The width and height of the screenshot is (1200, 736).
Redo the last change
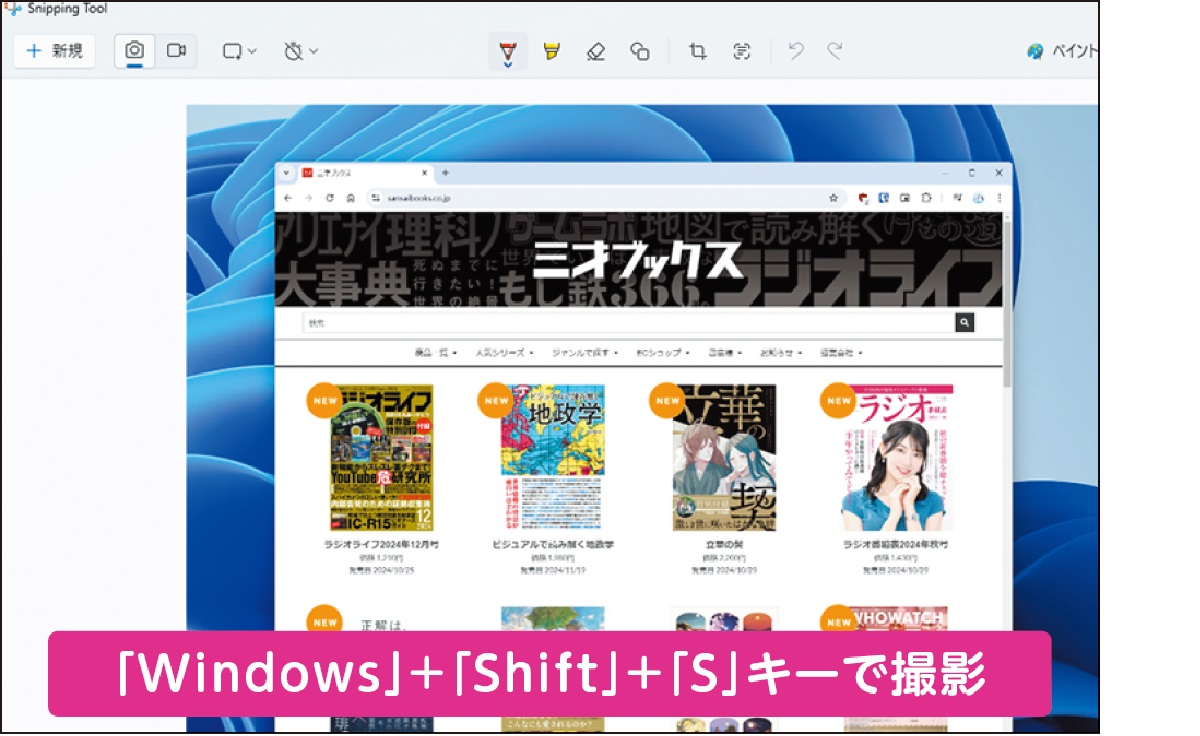tap(833, 51)
